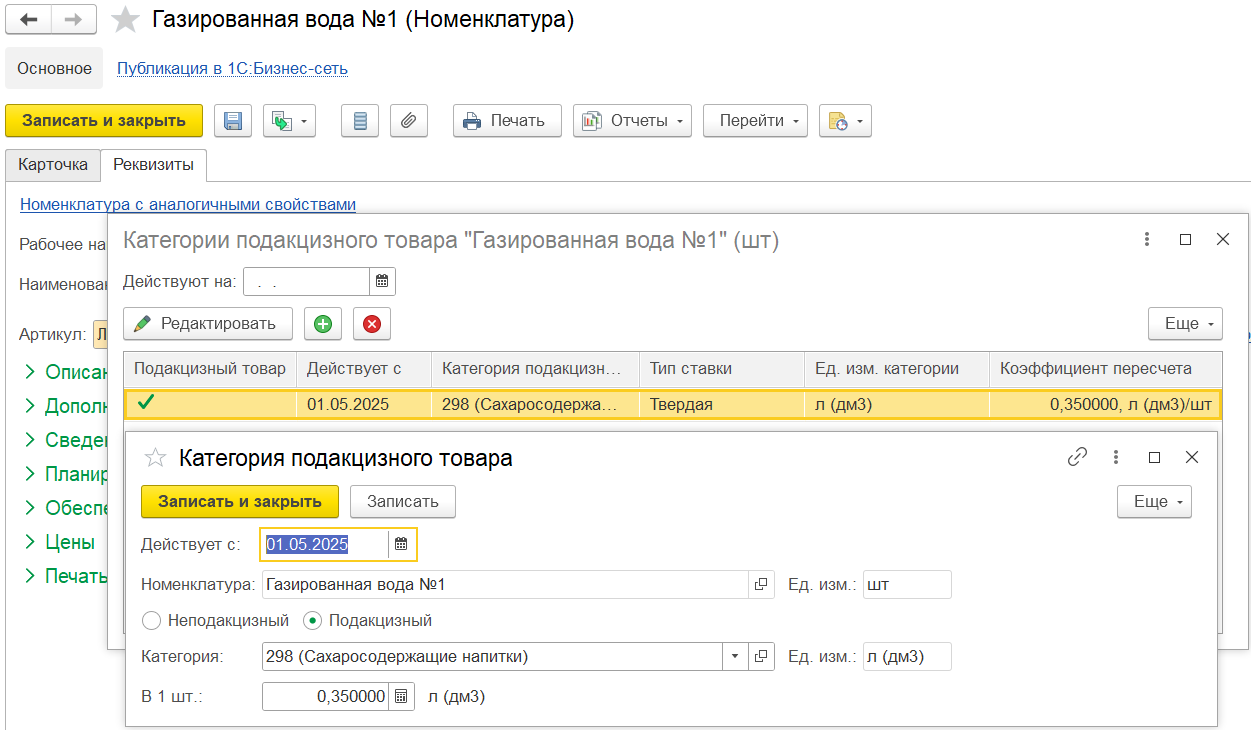The width and height of the screenshot is (1251, 730).
Task: Open calculator for the 'В 1 шт.' field
Action: (401, 697)
